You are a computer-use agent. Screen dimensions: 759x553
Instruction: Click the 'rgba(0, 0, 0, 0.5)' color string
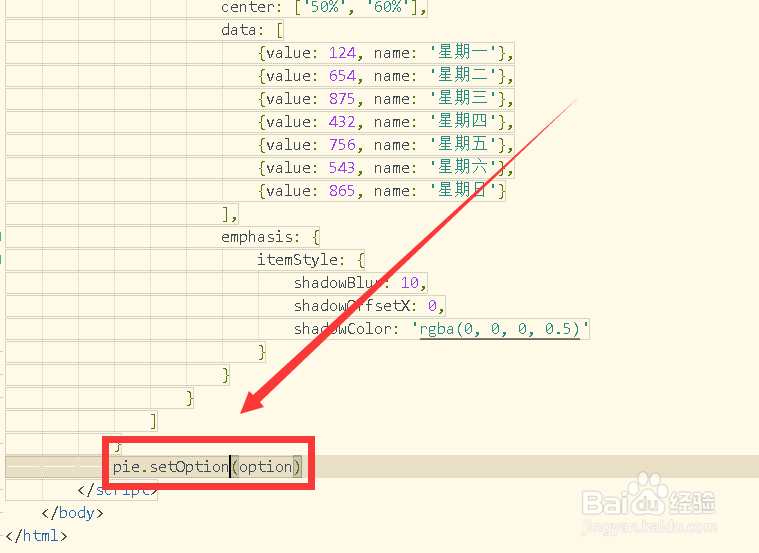click(x=501, y=329)
